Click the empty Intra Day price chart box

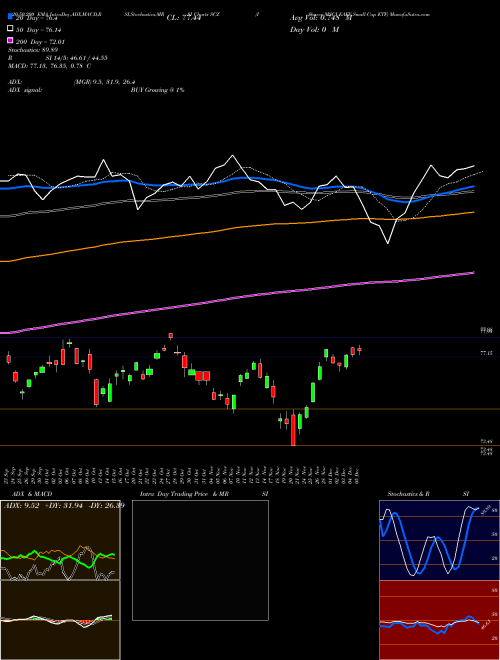tap(200, 560)
